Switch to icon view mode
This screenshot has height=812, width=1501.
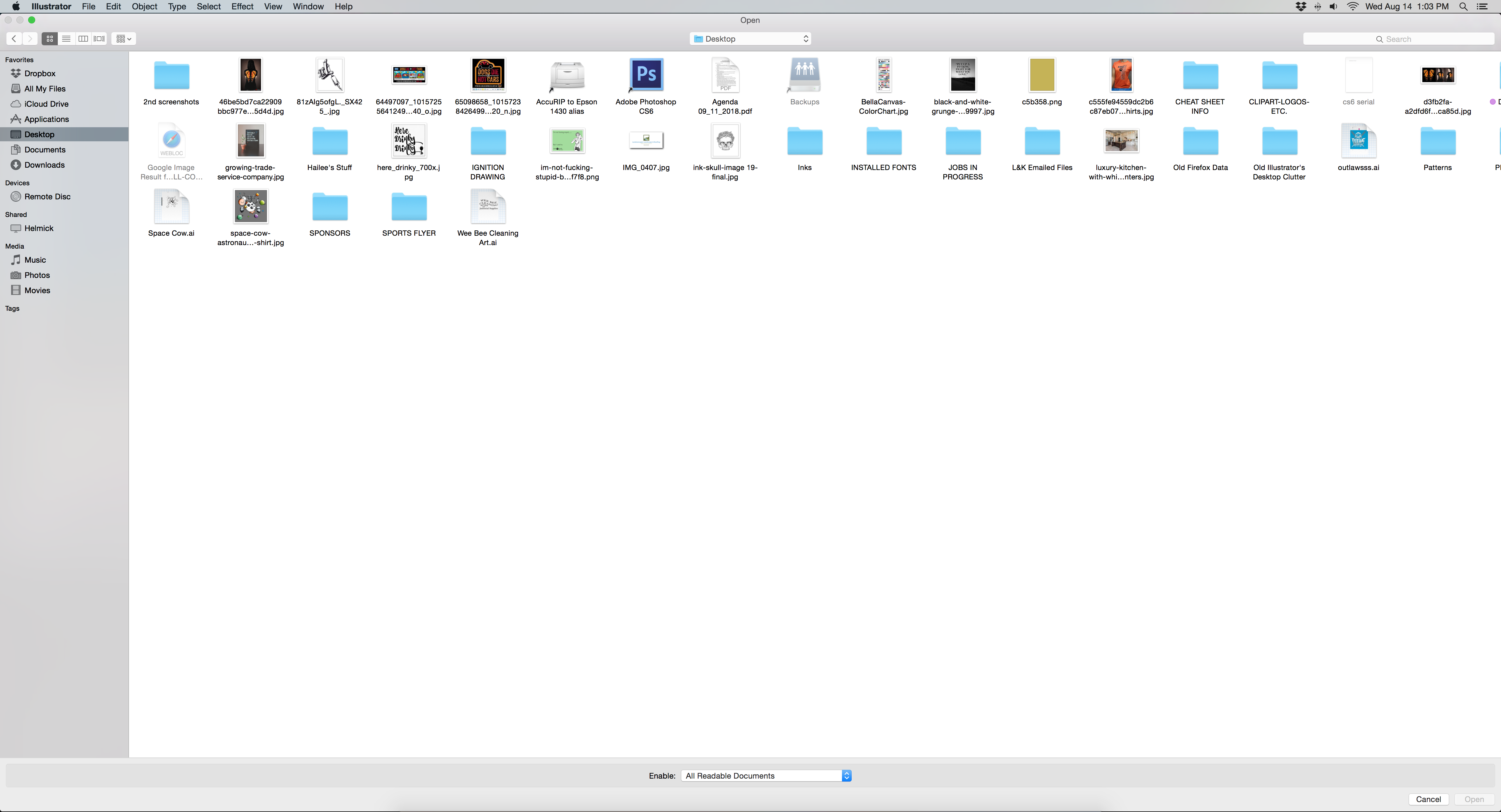pyautogui.click(x=50, y=38)
